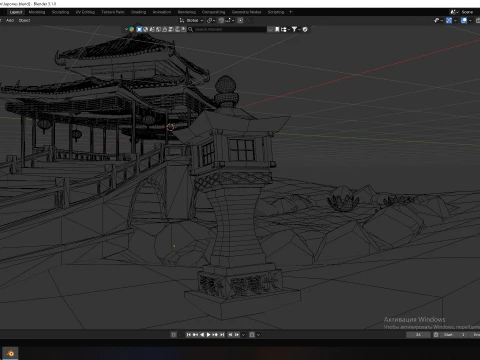Image resolution: width=480 pixels, height=360 pixels.
Task: Open the transform pivot point dropdown
Action: coord(211,20)
